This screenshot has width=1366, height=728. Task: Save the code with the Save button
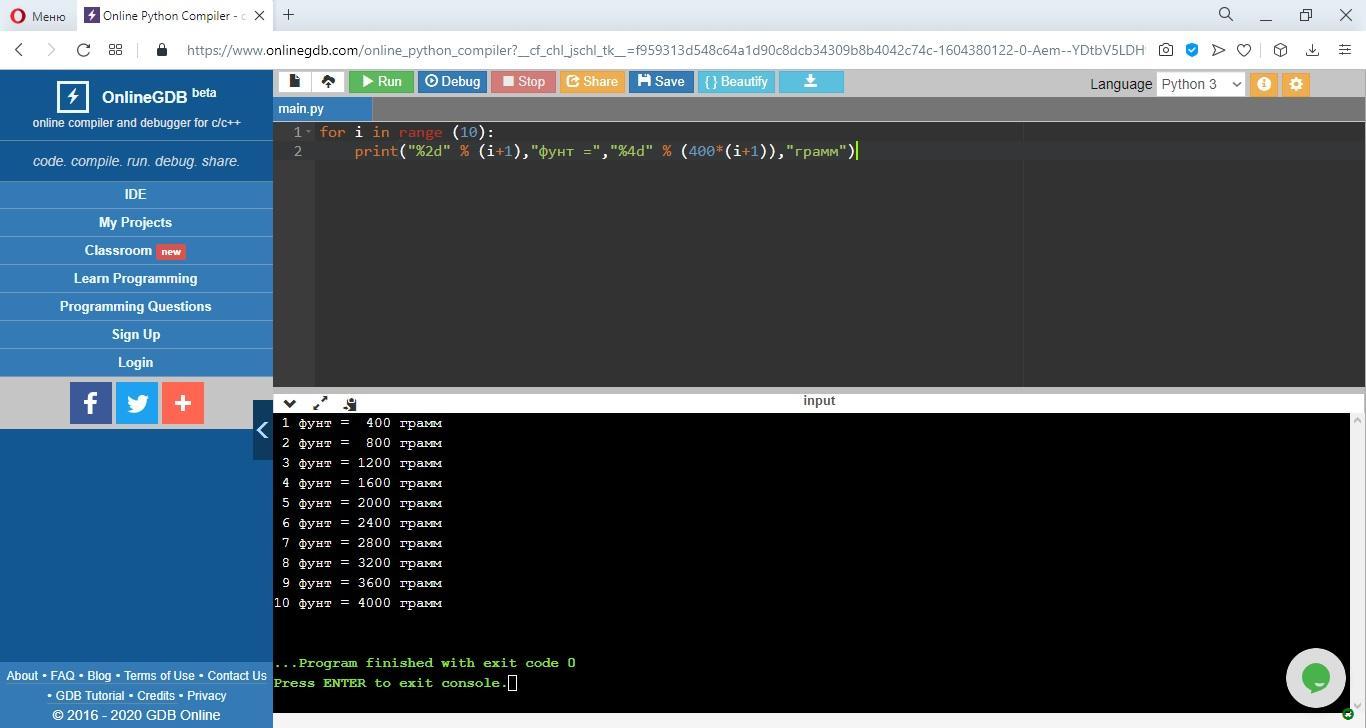coord(661,82)
